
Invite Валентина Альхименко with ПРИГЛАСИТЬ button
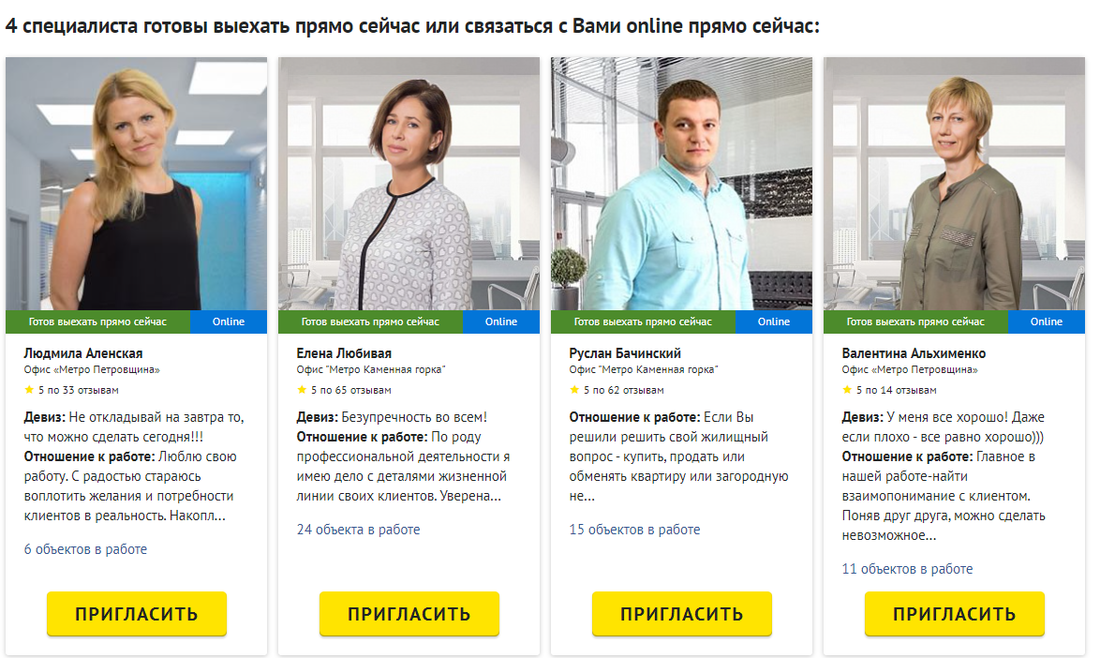[x=955, y=614]
